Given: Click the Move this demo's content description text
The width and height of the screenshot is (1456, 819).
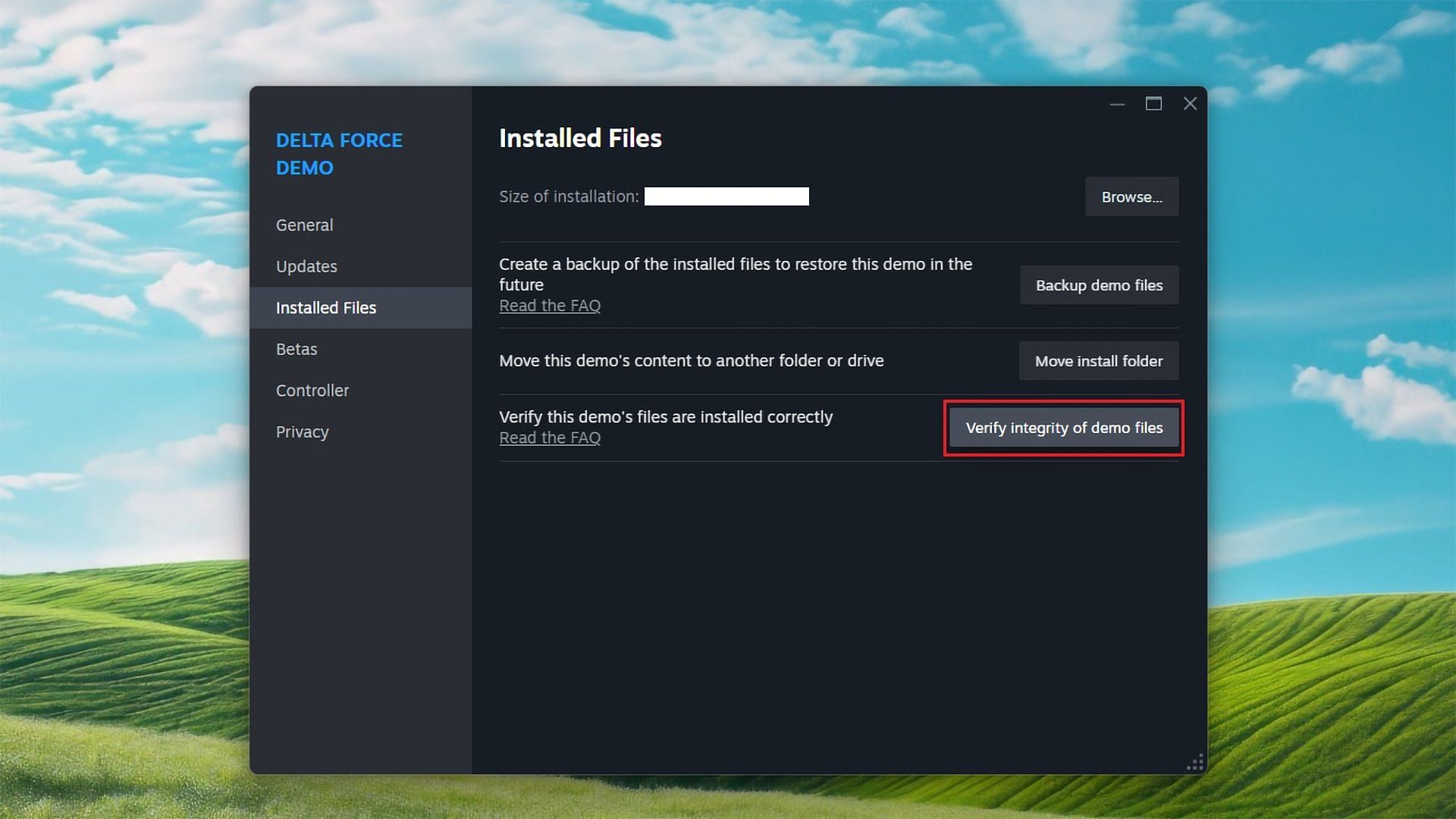Looking at the screenshot, I should click(692, 361).
